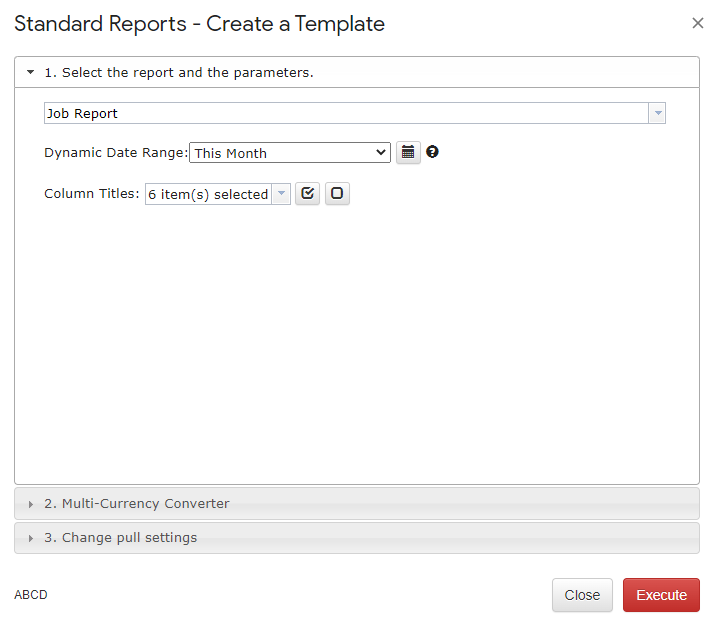Check all column titles icon
The width and height of the screenshot is (719, 624).
pyautogui.click(x=308, y=194)
